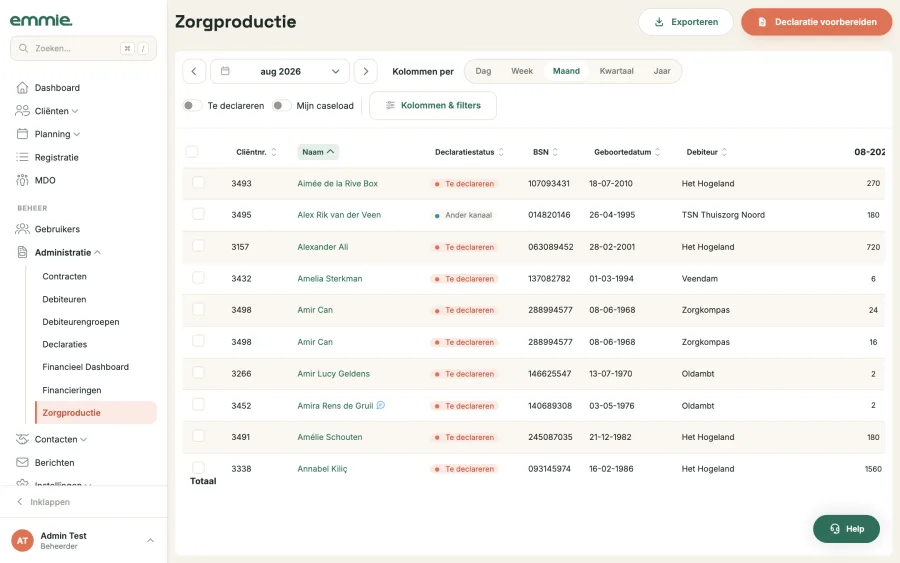Click the MDO group icon
The width and height of the screenshot is (900, 563).
tap(22, 180)
